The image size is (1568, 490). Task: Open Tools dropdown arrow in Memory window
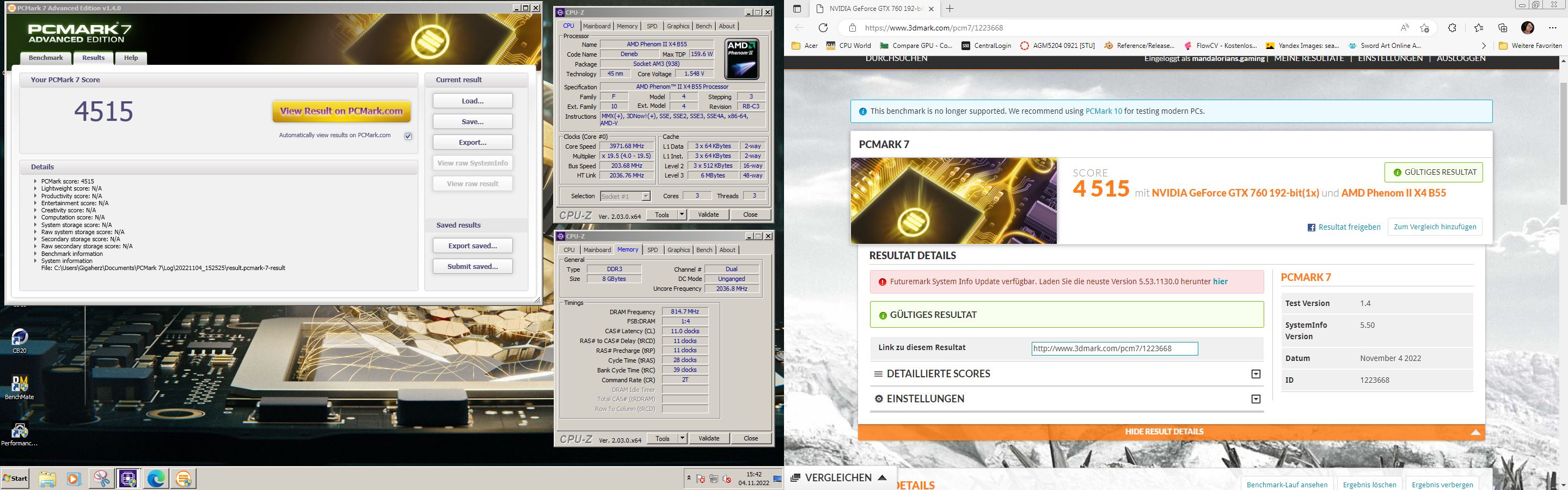click(x=682, y=438)
